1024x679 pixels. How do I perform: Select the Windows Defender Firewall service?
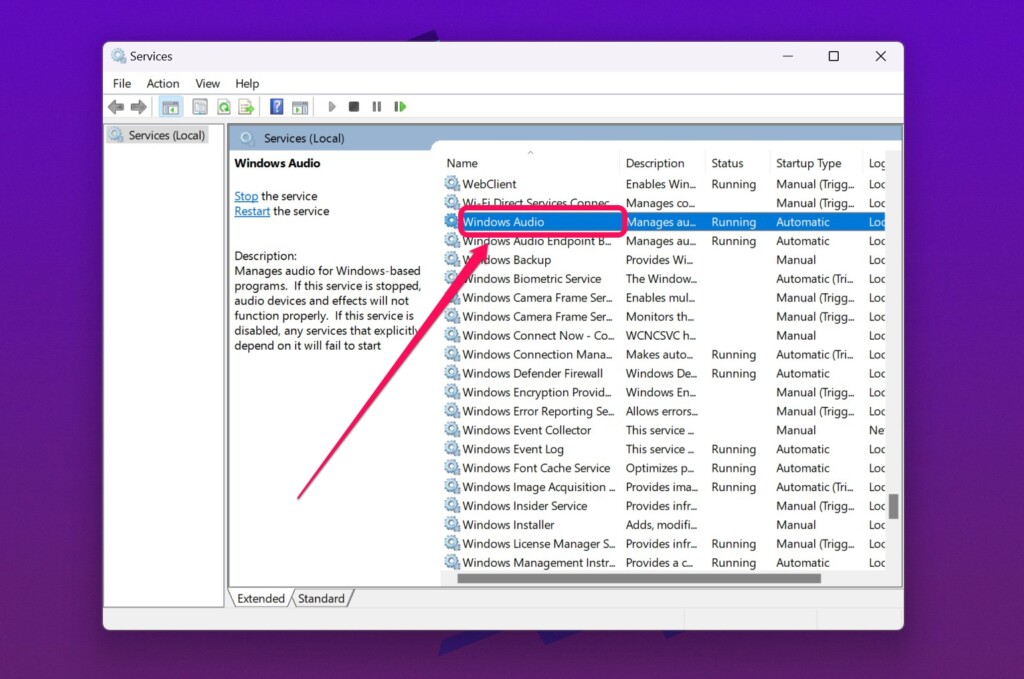point(532,373)
